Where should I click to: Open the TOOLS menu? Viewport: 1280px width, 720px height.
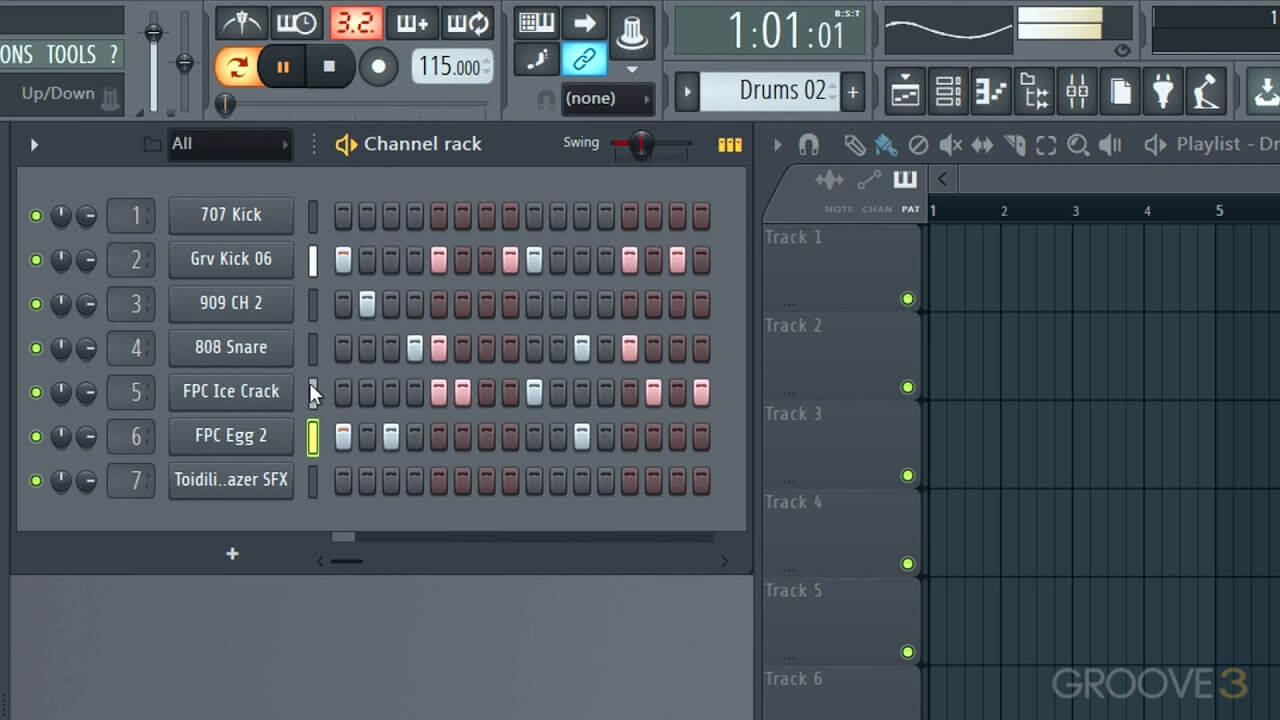point(72,54)
